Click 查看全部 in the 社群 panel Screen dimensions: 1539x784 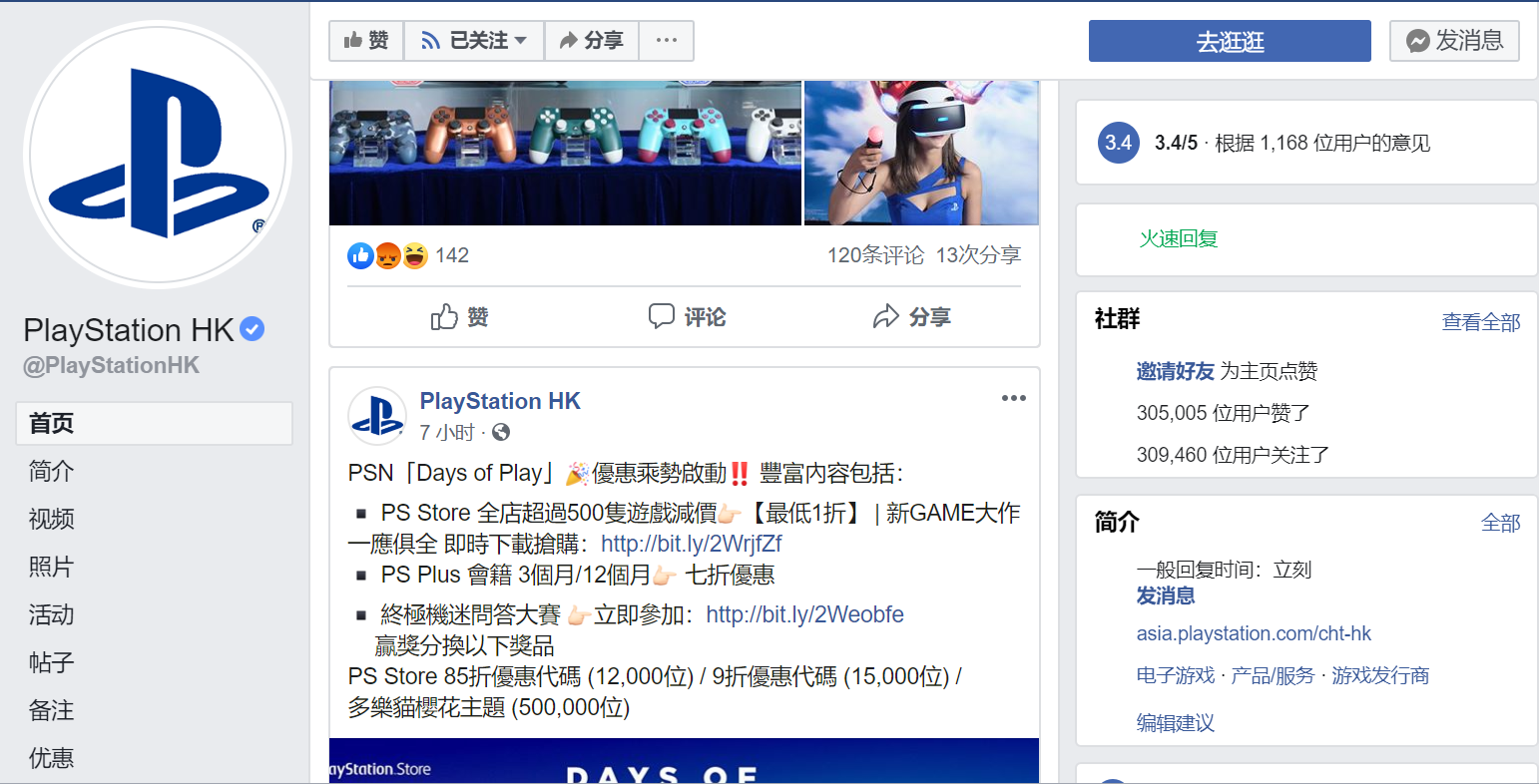1481,322
